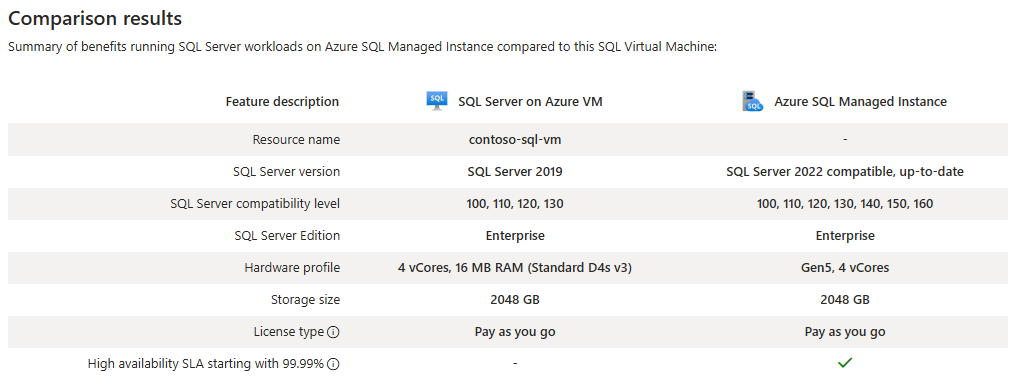Click the Feature description column header

282,101
